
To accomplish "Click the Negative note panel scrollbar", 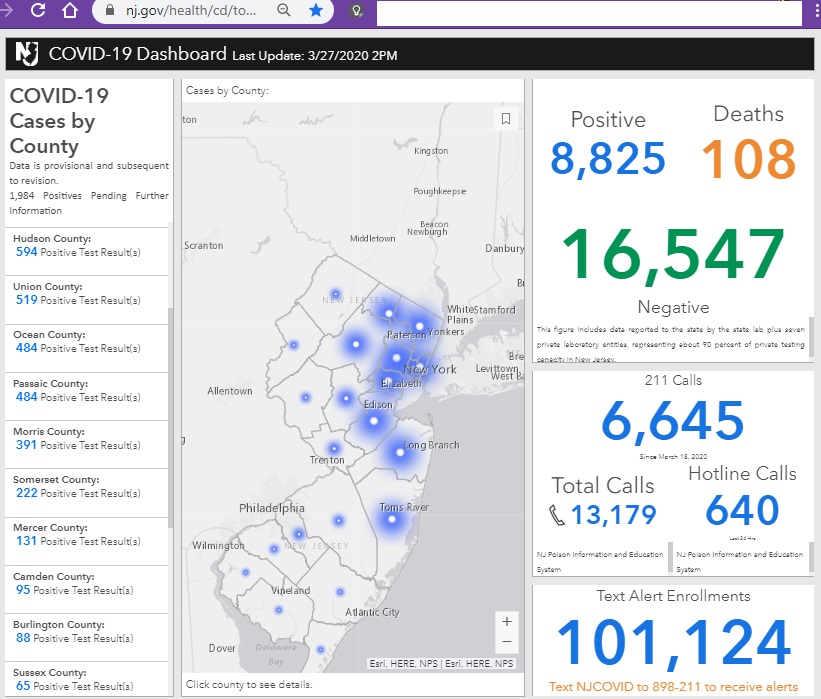I will (811, 338).
